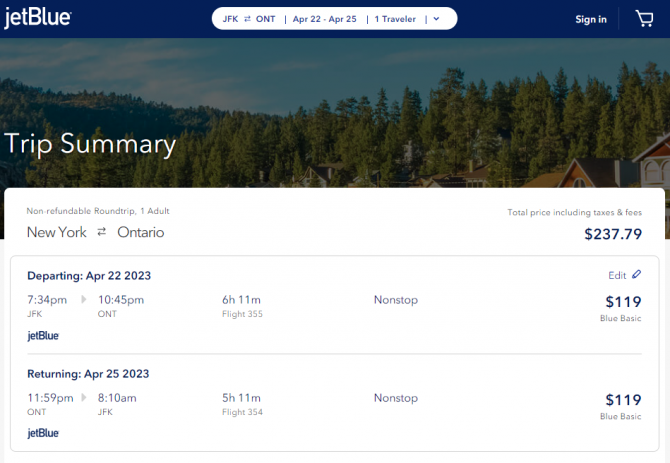Click the 6h 11m duration
The width and height of the screenshot is (670, 463).
[x=241, y=300]
